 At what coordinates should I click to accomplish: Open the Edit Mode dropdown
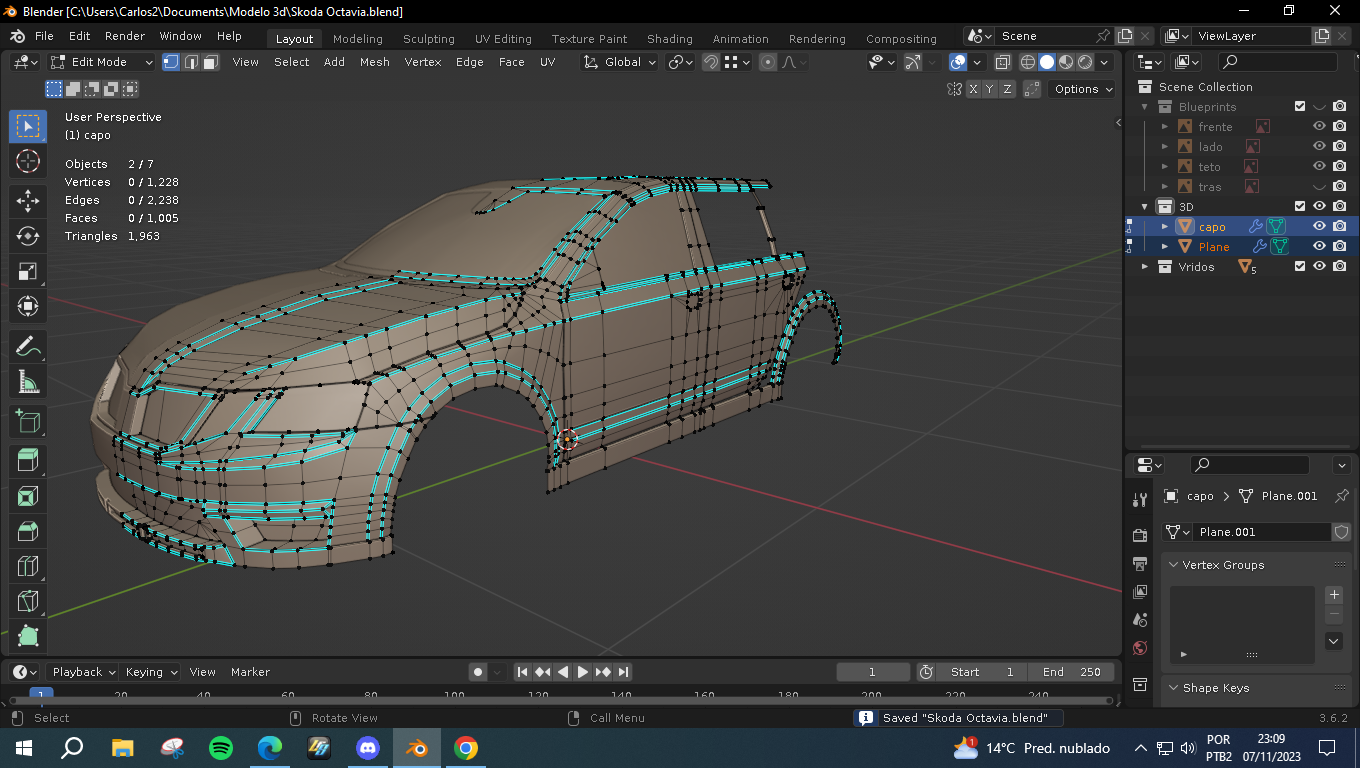click(x=102, y=62)
